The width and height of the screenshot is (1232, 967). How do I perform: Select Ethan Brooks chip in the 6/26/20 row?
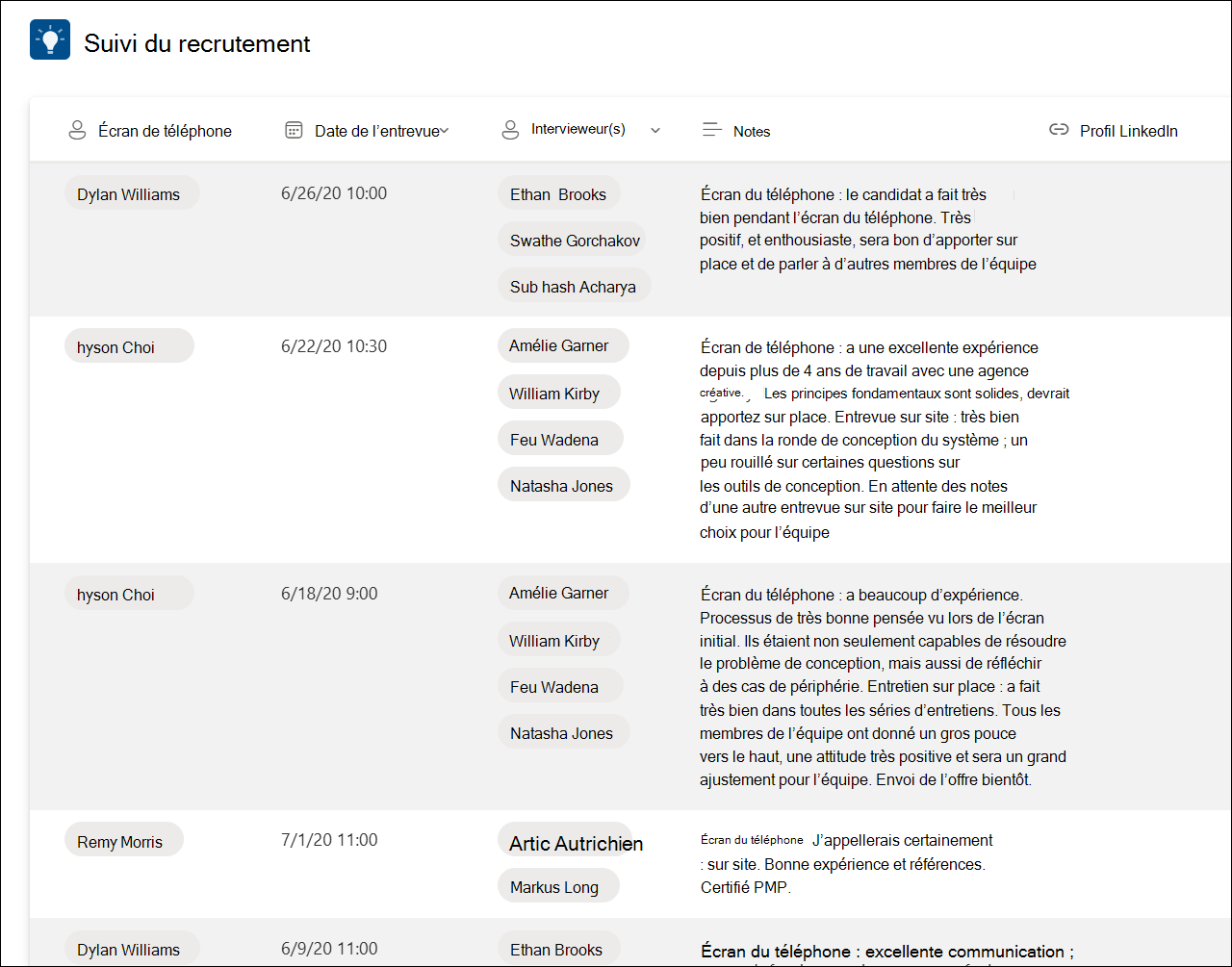pyautogui.click(x=559, y=193)
